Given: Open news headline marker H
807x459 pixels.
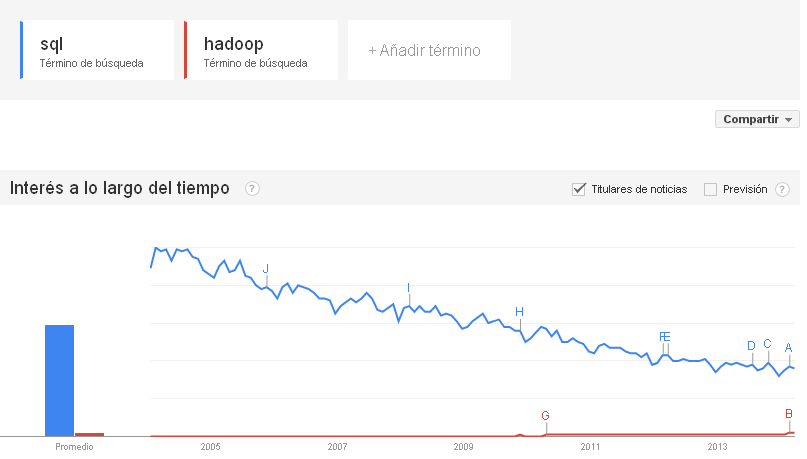Looking at the screenshot, I should point(519,312).
